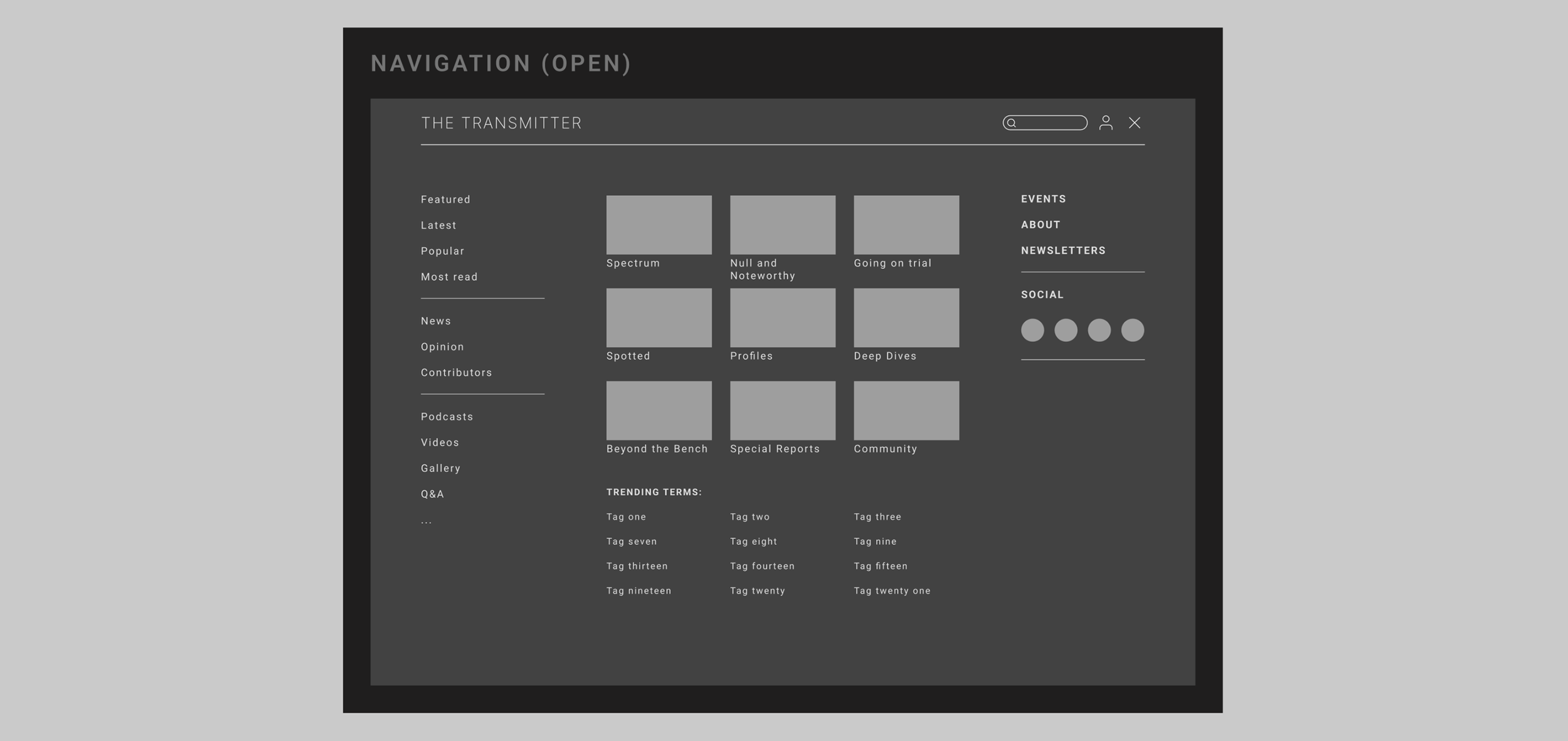Open the Featured menu item
Viewport: 1568px width, 741px height.
(445, 200)
